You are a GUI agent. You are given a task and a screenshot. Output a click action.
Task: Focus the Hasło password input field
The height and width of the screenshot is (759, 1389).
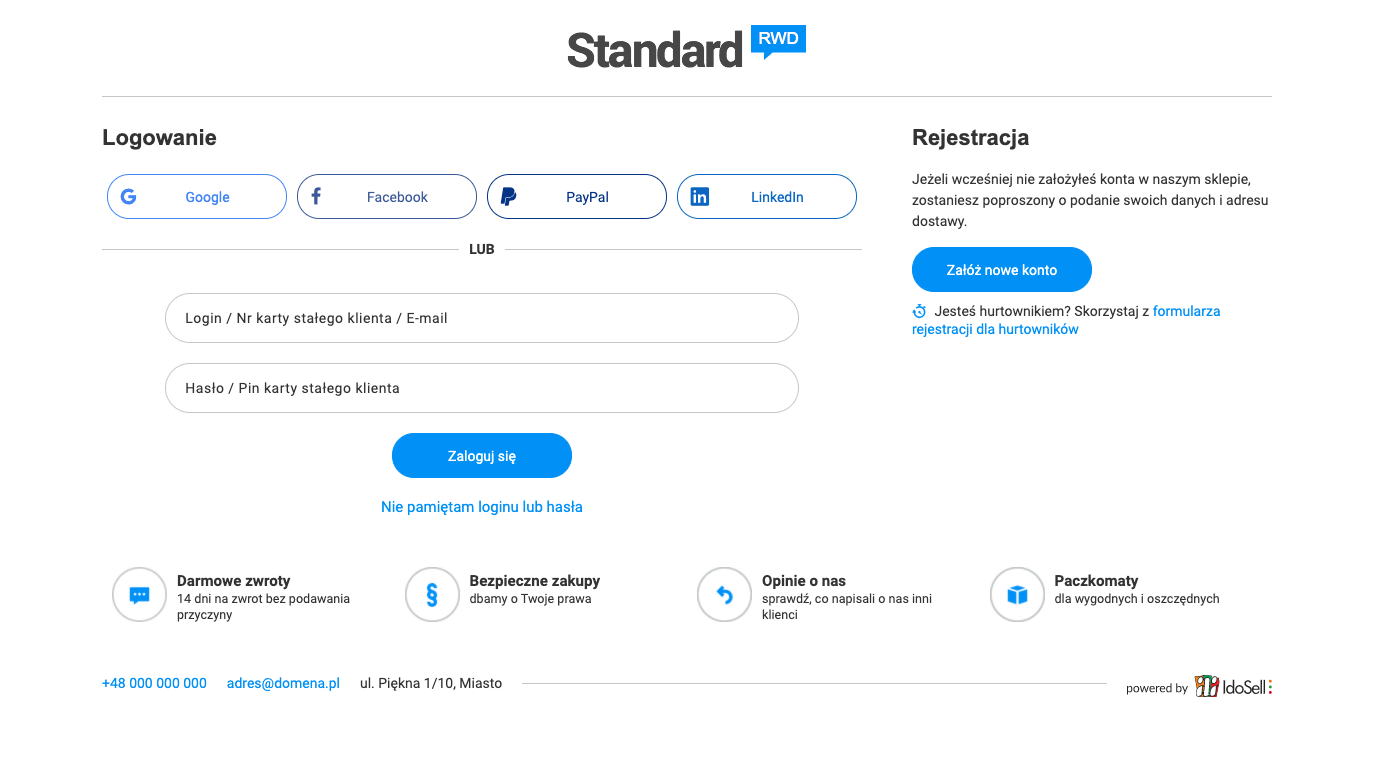point(482,388)
